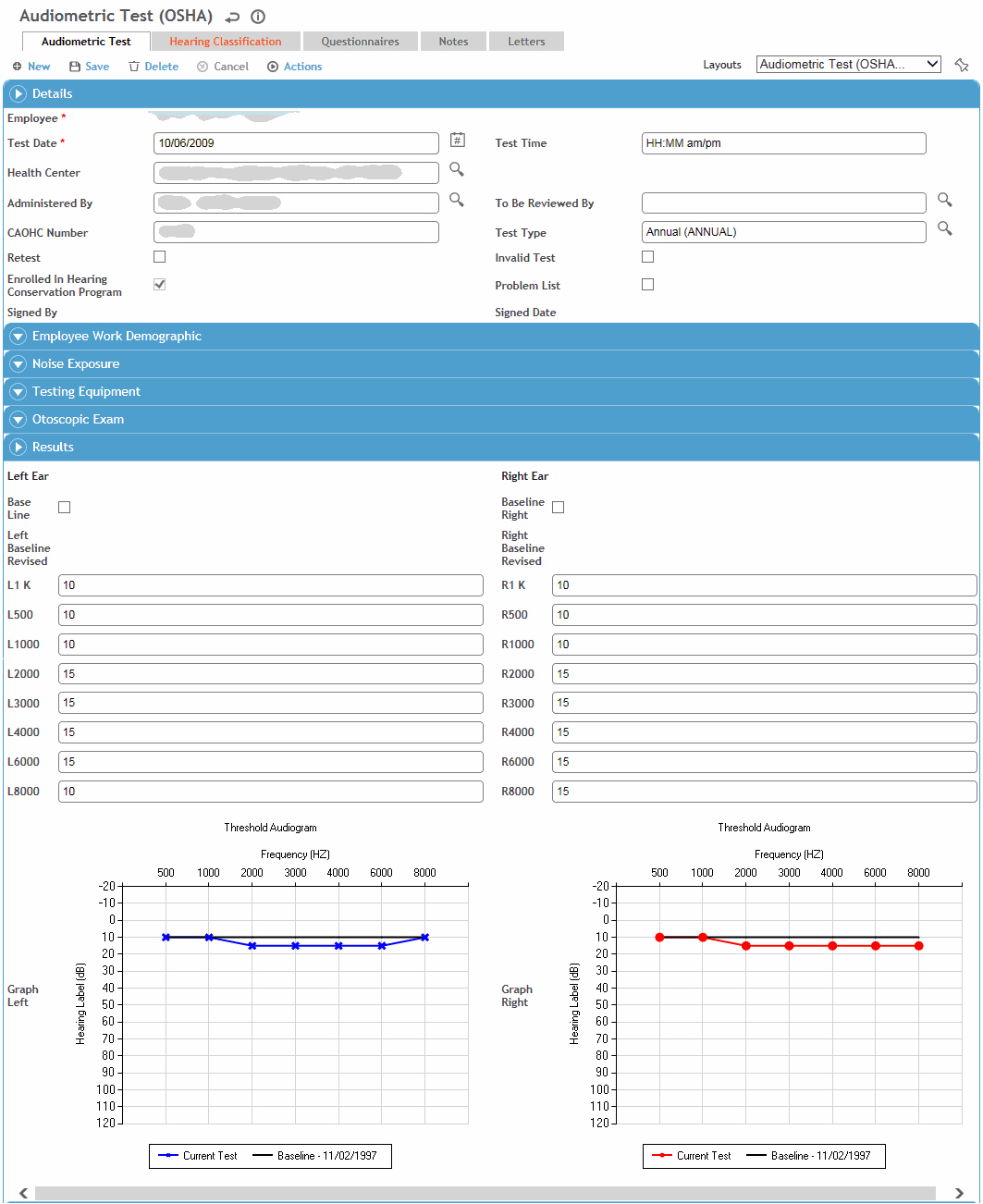
Task: Click the right scroll arrow at bottom
Action: click(959, 1193)
